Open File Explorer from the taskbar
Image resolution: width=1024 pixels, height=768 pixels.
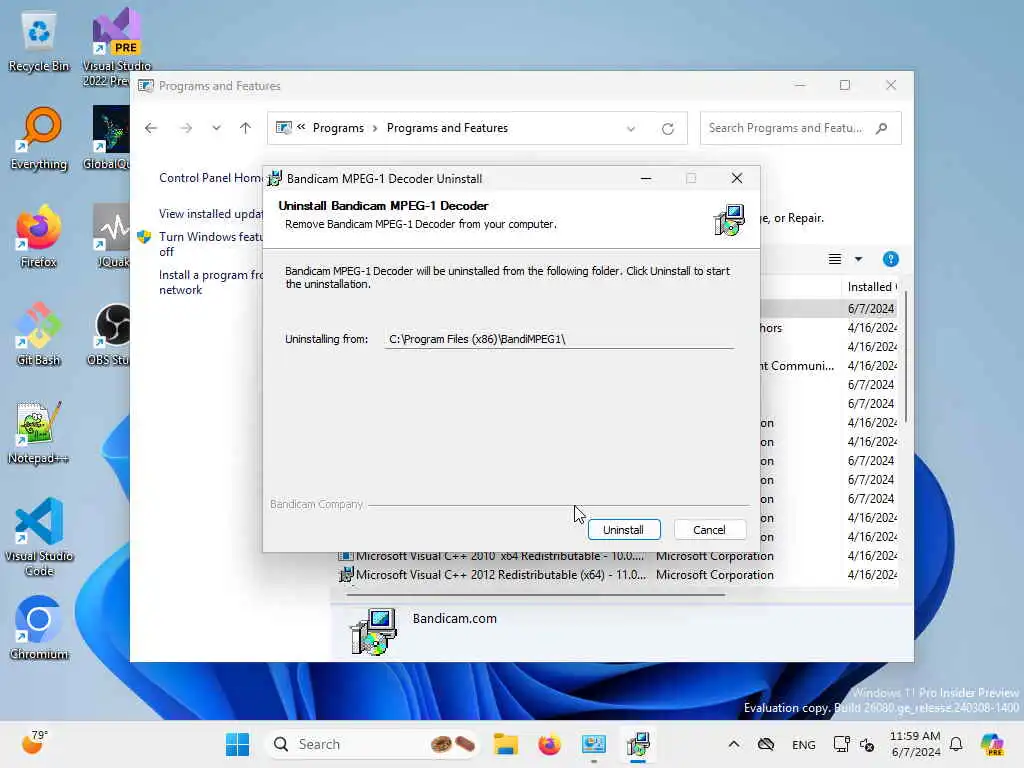click(505, 744)
